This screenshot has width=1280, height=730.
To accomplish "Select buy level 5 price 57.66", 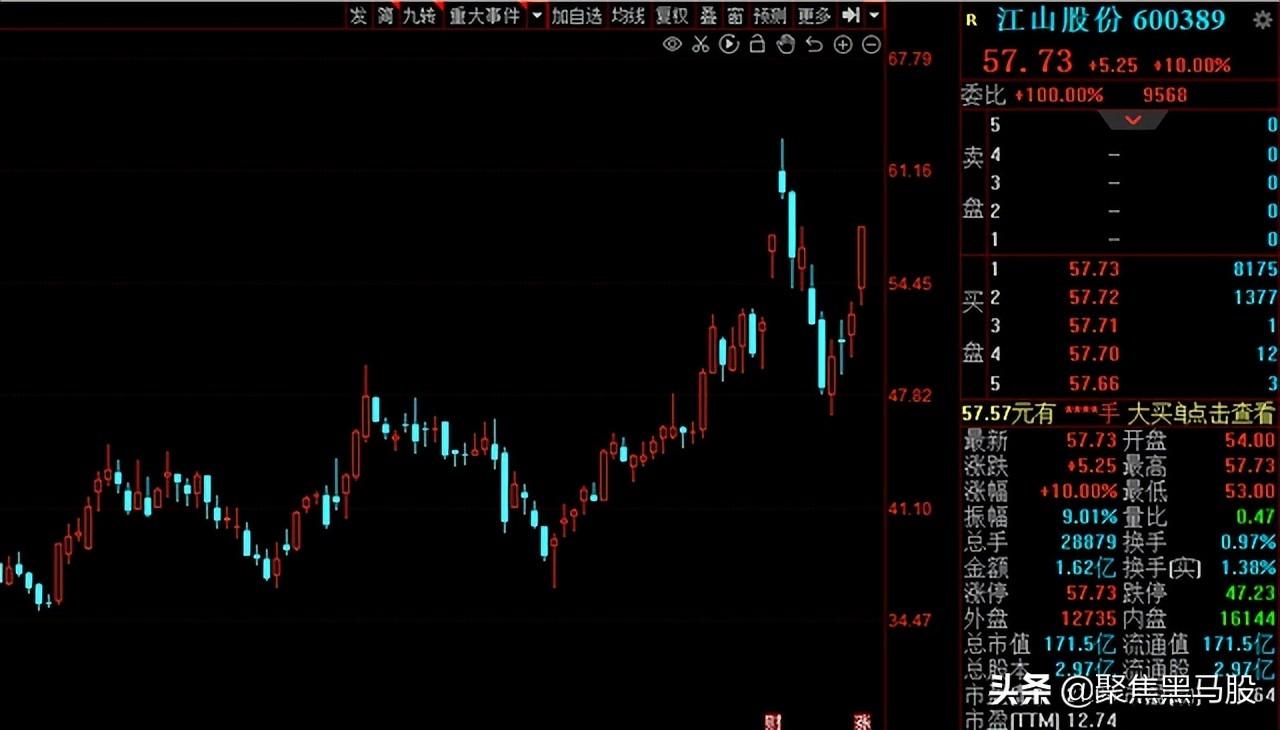I will click(x=1094, y=383).
